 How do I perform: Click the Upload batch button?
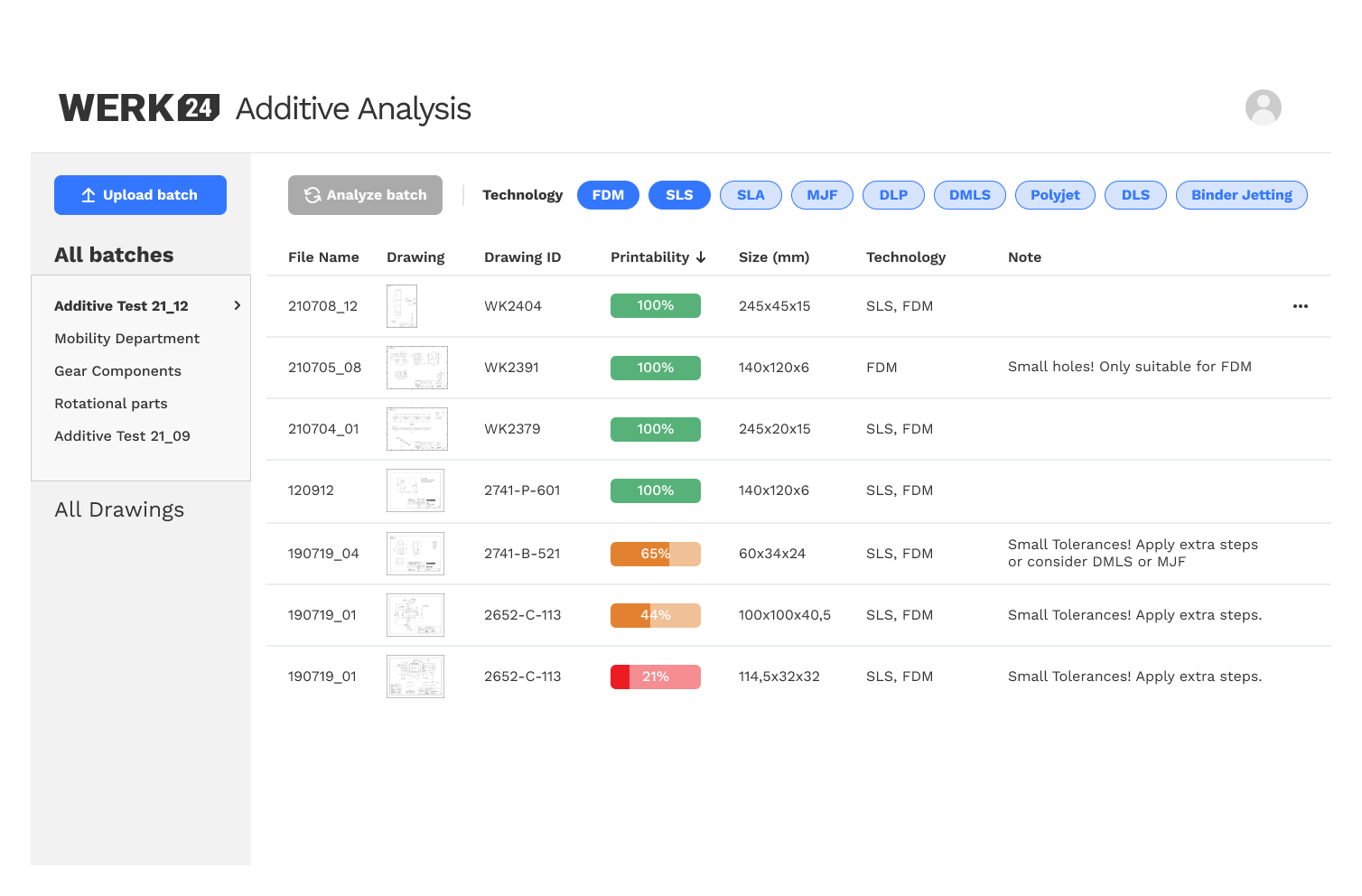click(140, 195)
